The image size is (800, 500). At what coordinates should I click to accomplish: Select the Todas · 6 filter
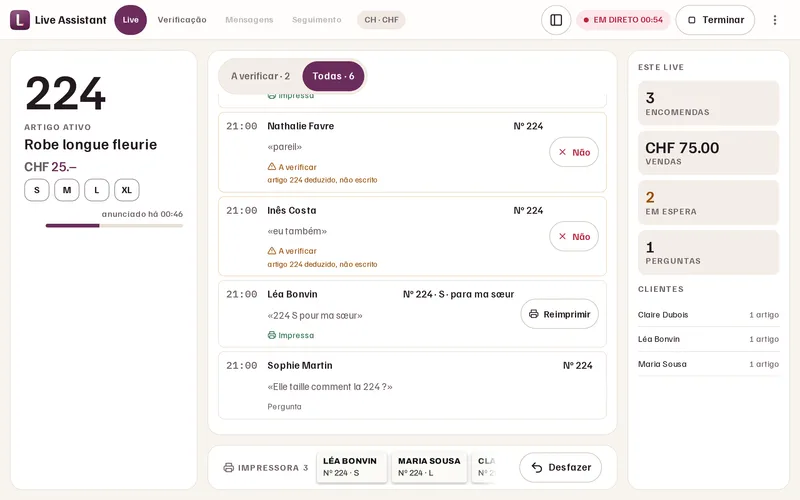click(333, 76)
